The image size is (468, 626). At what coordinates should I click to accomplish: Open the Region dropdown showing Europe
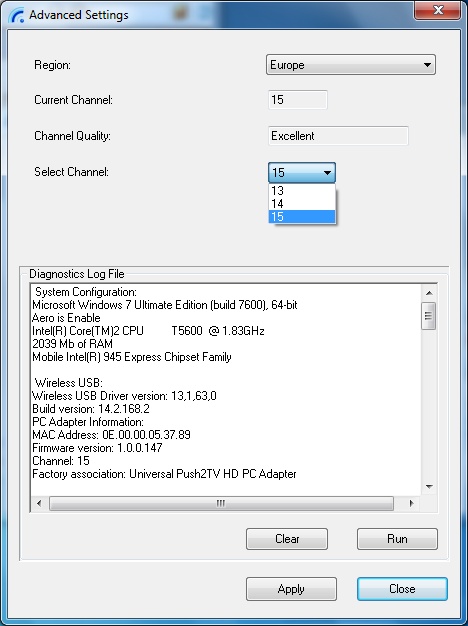pyautogui.click(x=351, y=65)
